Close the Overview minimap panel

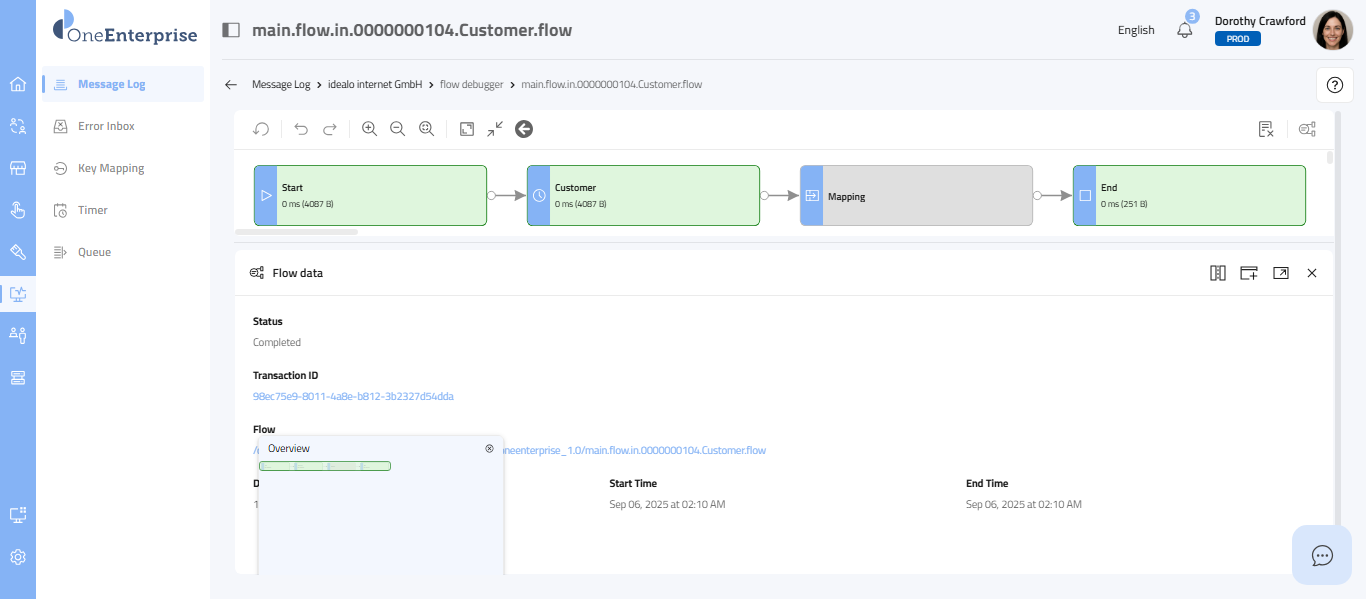click(x=489, y=449)
